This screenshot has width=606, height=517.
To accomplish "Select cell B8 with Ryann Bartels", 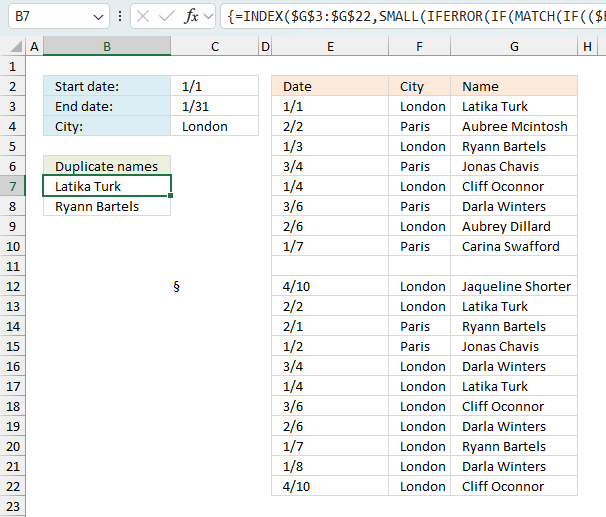I will tap(107, 206).
